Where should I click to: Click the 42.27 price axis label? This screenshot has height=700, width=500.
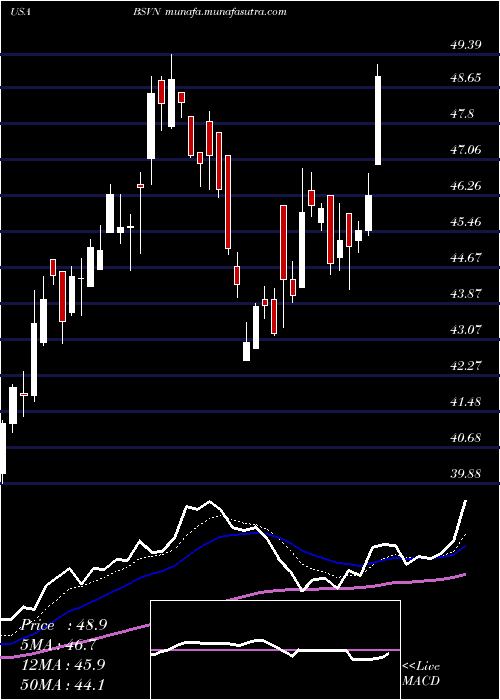(x=465, y=366)
